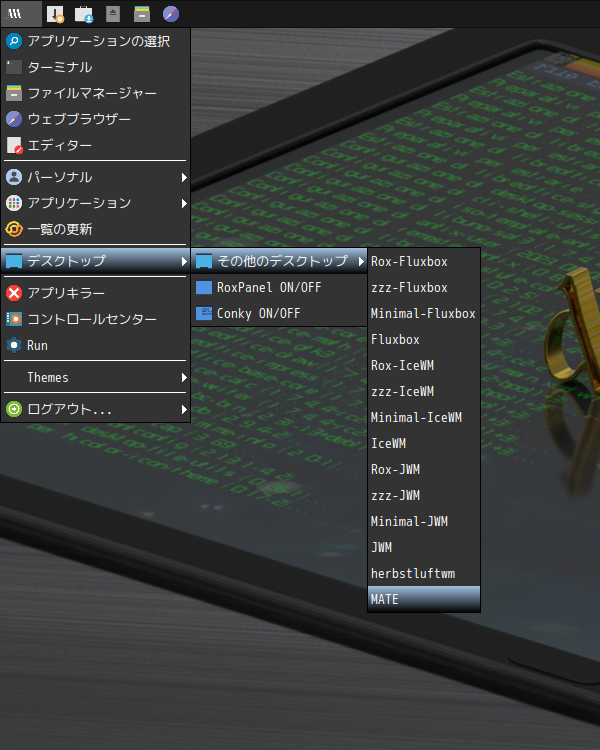Screen dimensions: 600x750
Task: Click the terminal icon next to ターミナル
Action: [14, 67]
